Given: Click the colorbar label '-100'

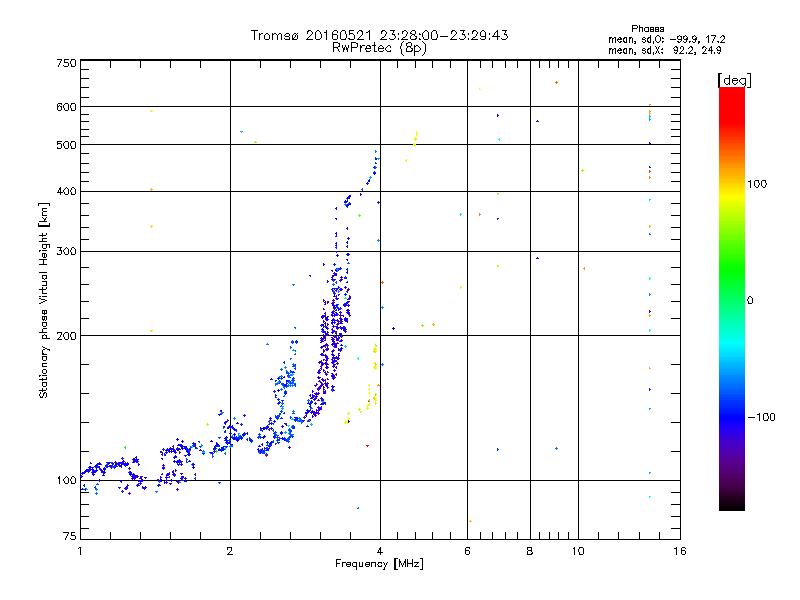Looking at the screenshot, I should (x=761, y=417).
